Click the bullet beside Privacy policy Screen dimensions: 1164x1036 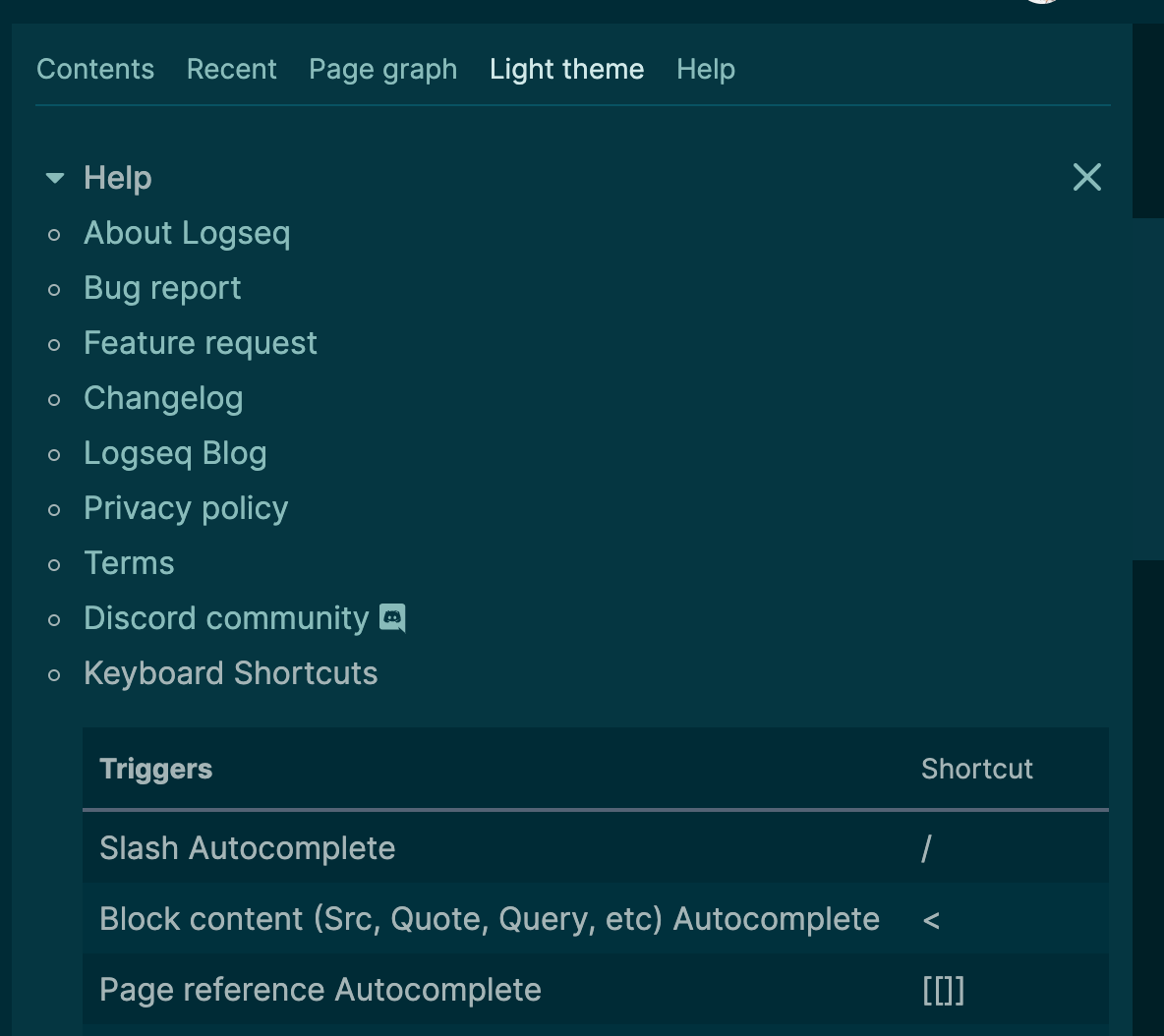(54, 509)
